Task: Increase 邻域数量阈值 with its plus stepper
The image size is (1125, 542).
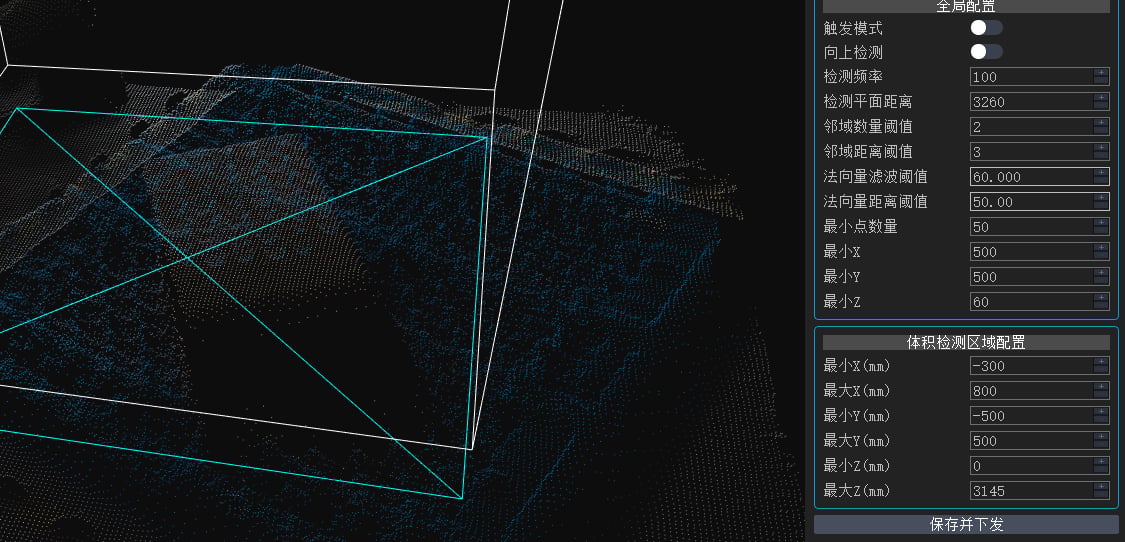Action: point(1101,122)
